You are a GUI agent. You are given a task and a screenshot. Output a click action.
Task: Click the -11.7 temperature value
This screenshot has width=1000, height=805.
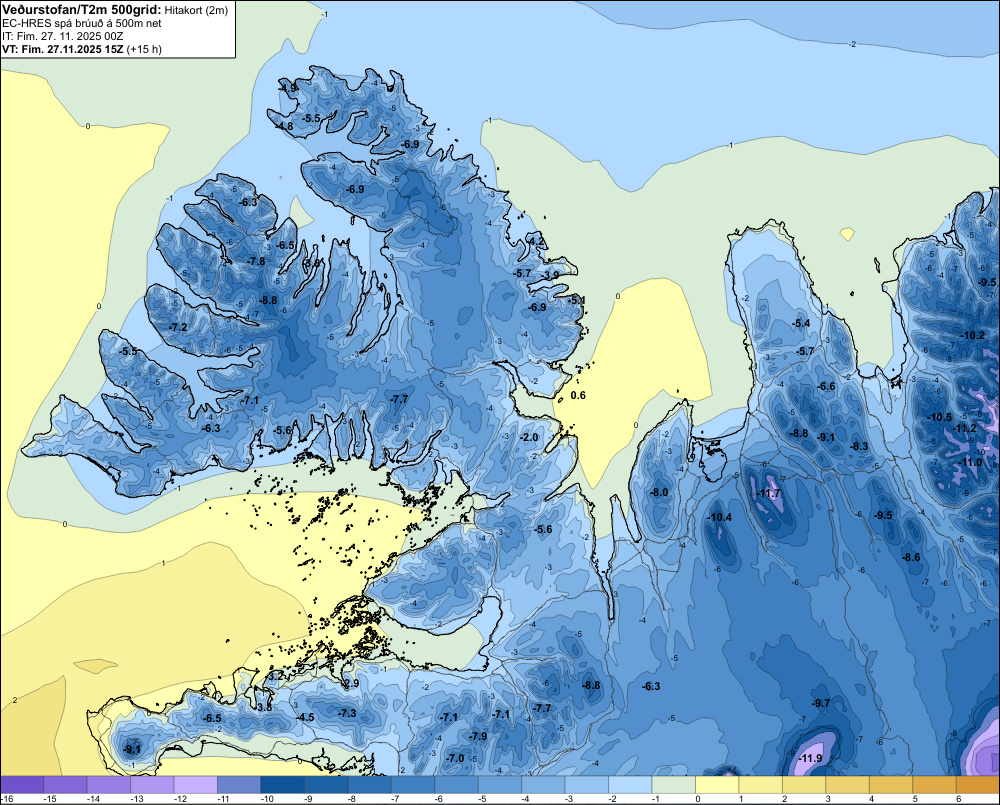[x=769, y=494]
